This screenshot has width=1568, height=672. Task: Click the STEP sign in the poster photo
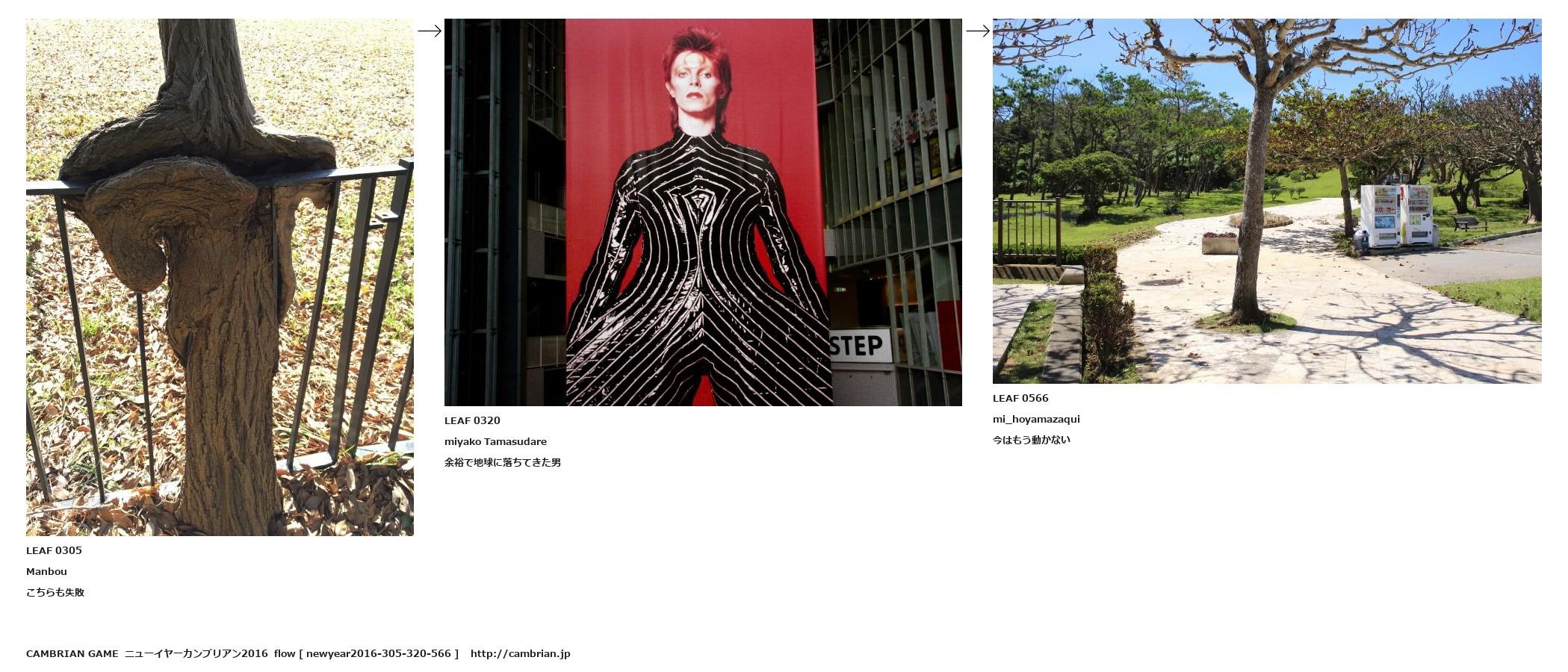(x=858, y=346)
